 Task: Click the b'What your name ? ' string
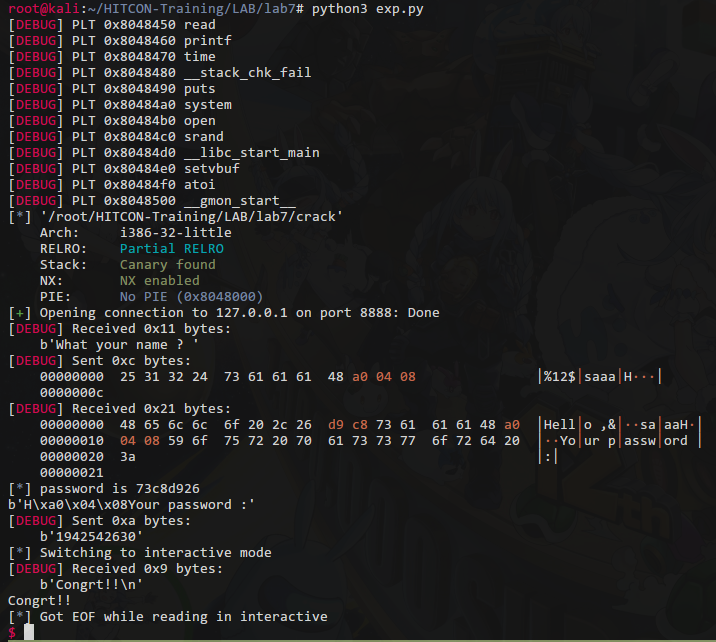(x=120, y=345)
